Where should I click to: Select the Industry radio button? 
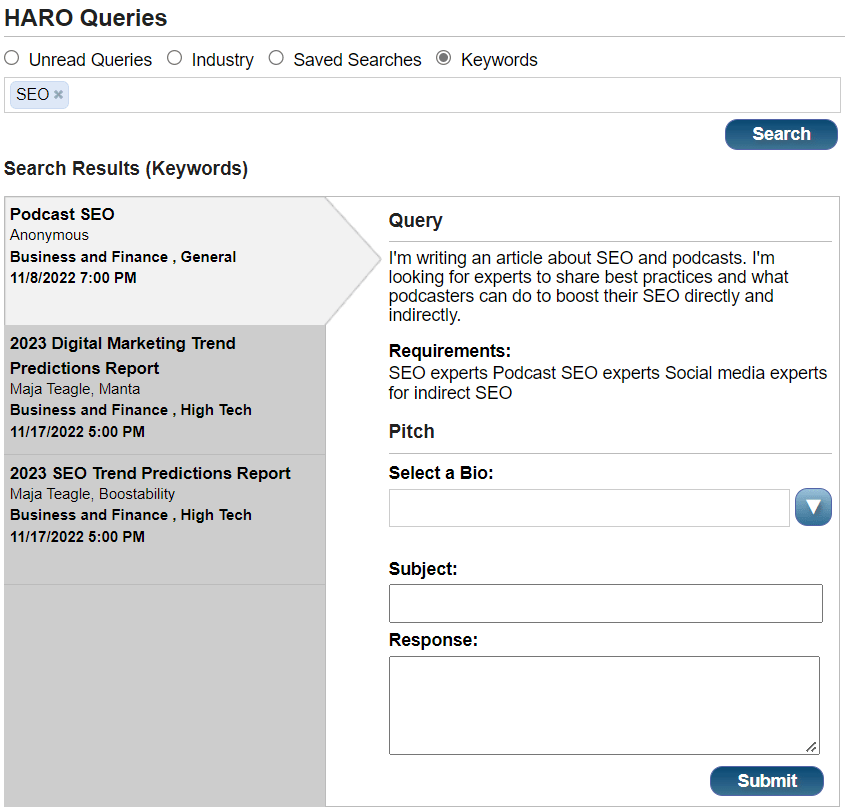point(175,58)
